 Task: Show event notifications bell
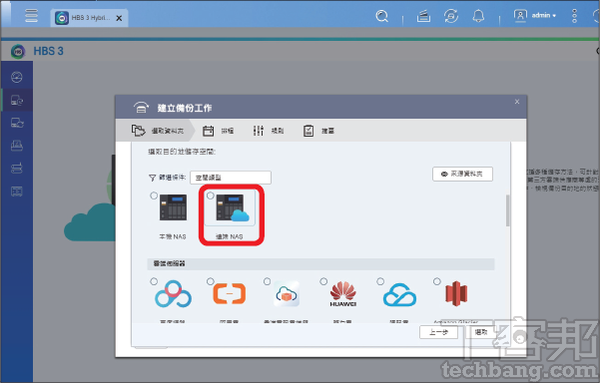pos(478,16)
